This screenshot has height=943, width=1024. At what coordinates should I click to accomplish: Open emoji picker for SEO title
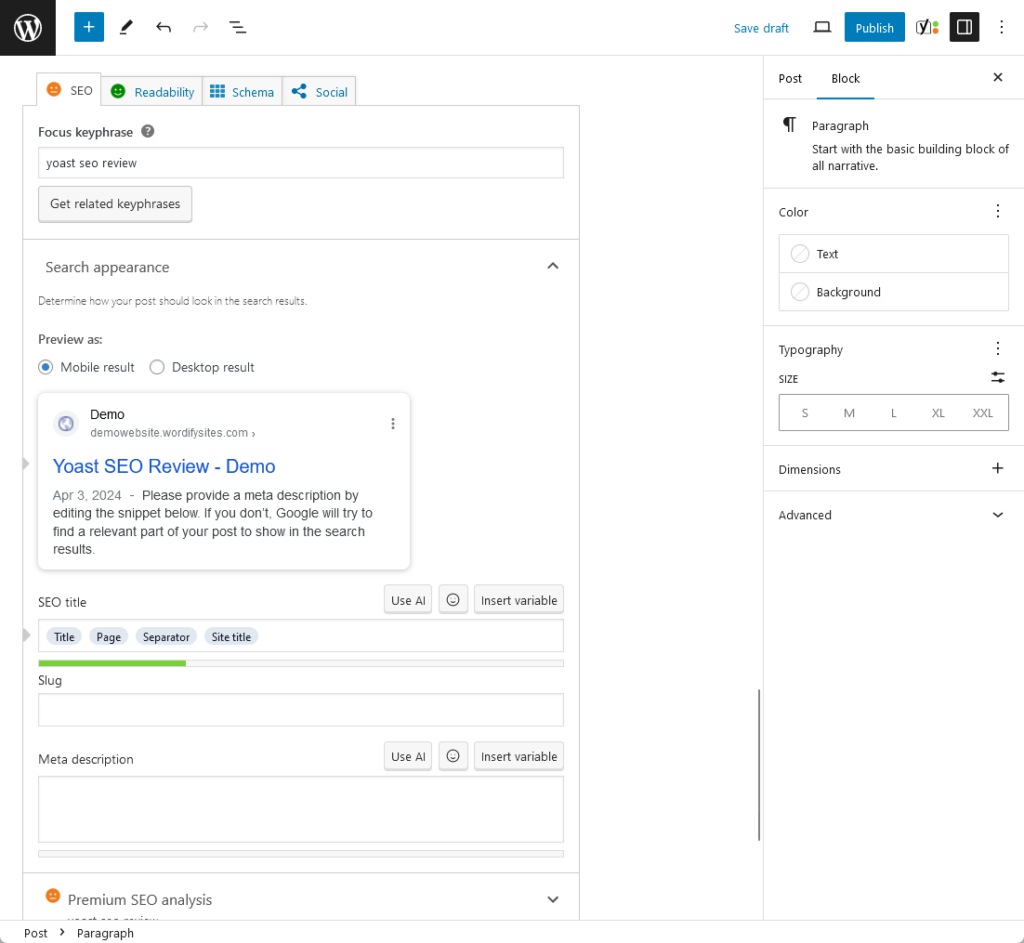(453, 599)
